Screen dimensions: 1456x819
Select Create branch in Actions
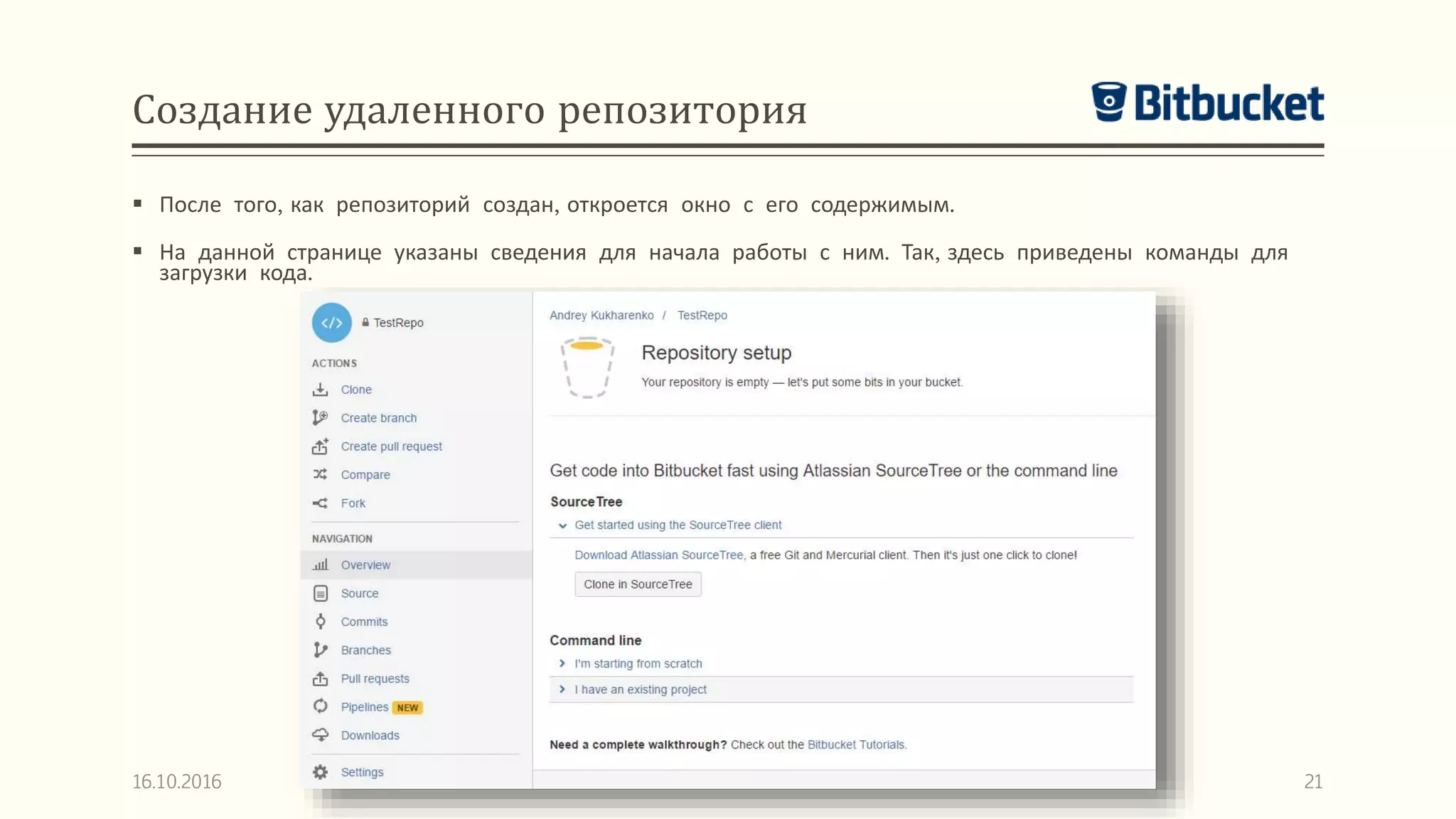point(379,418)
